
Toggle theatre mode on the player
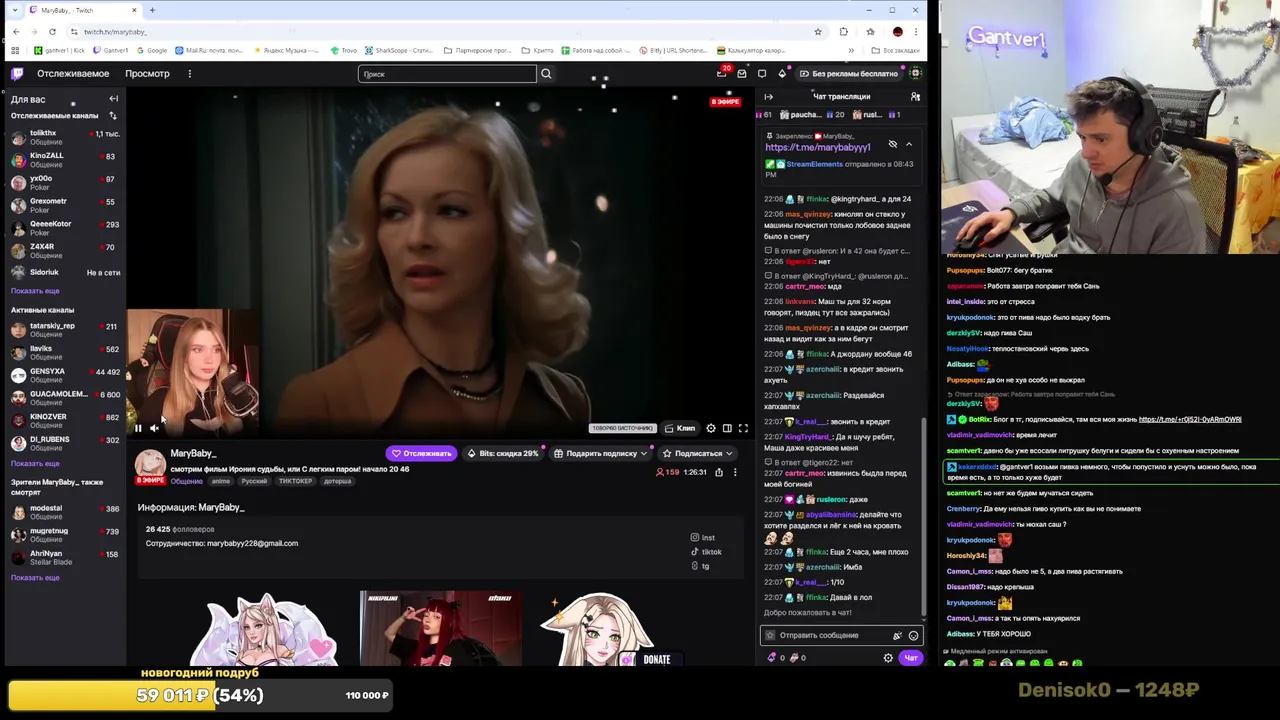point(727,428)
